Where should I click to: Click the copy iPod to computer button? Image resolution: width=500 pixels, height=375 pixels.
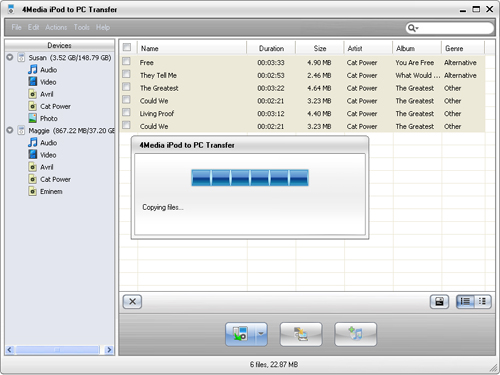coord(240,334)
